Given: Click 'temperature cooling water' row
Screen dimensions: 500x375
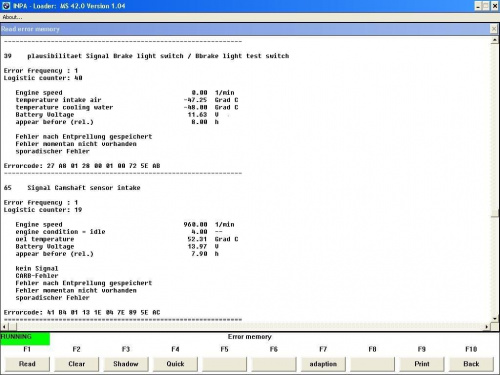Looking at the screenshot, I should [x=127, y=107].
